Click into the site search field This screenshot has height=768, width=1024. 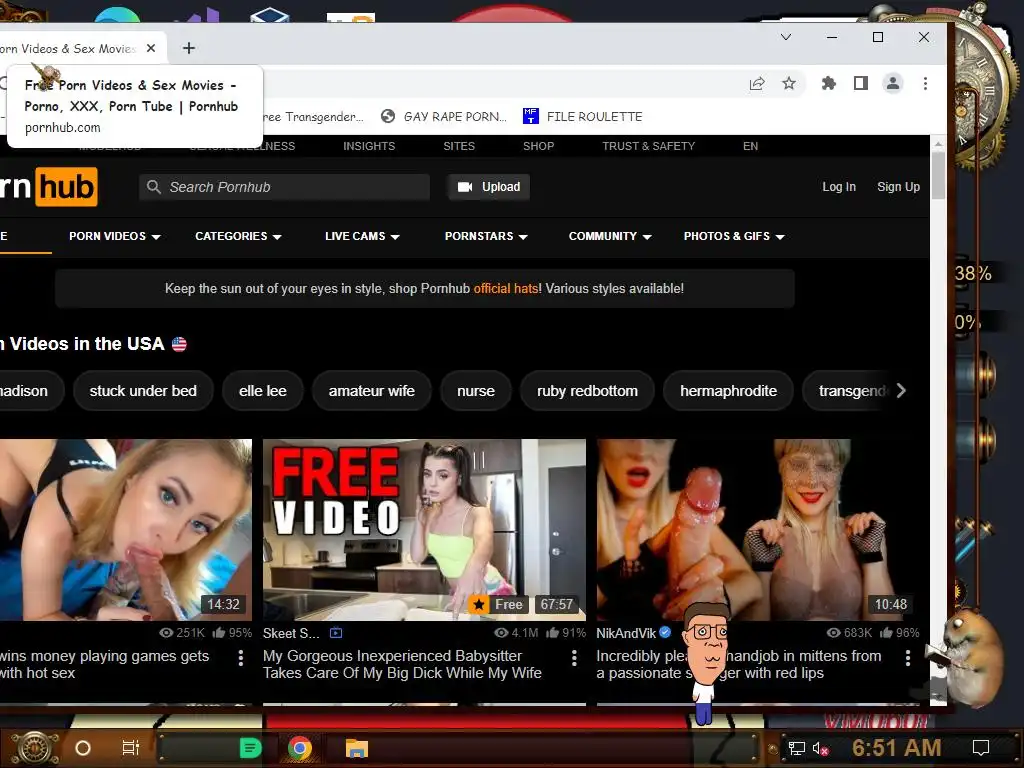point(285,187)
